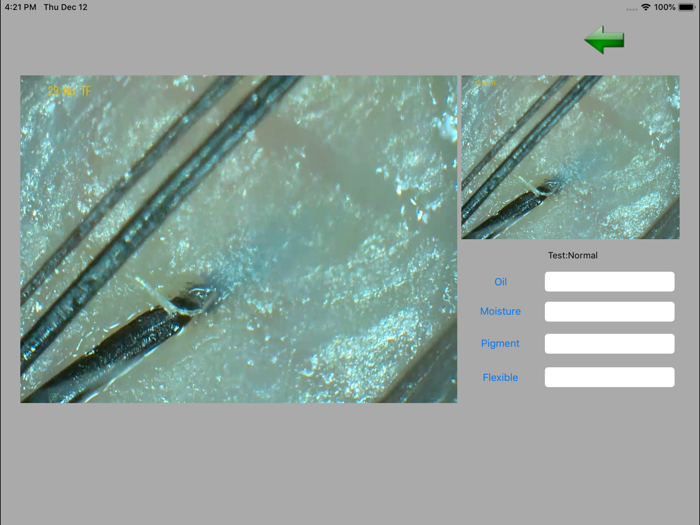Click the Flexible label button
The image size is (700, 525).
tap(500, 377)
